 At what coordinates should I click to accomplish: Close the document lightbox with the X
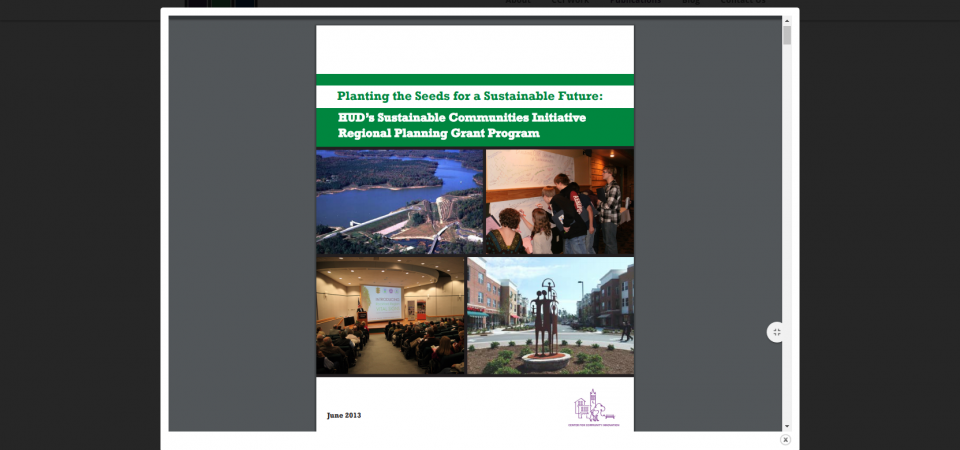point(785,440)
